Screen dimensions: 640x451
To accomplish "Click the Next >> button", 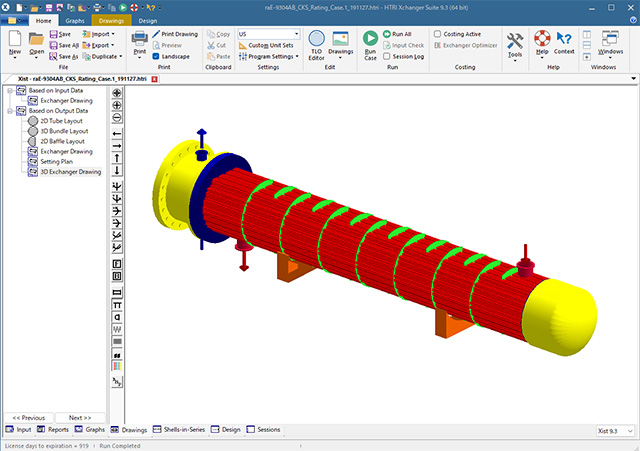I will tap(80, 417).
